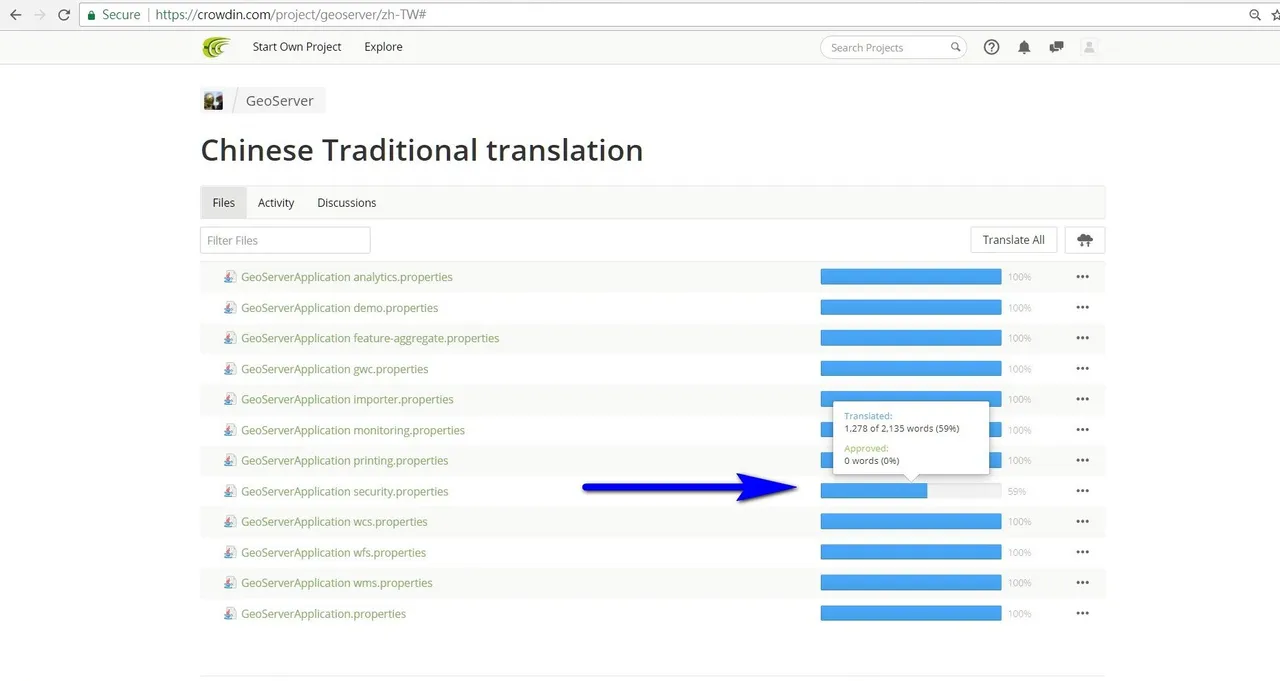Open the Explore menu item
This screenshot has width=1280, height=681.
383,47
